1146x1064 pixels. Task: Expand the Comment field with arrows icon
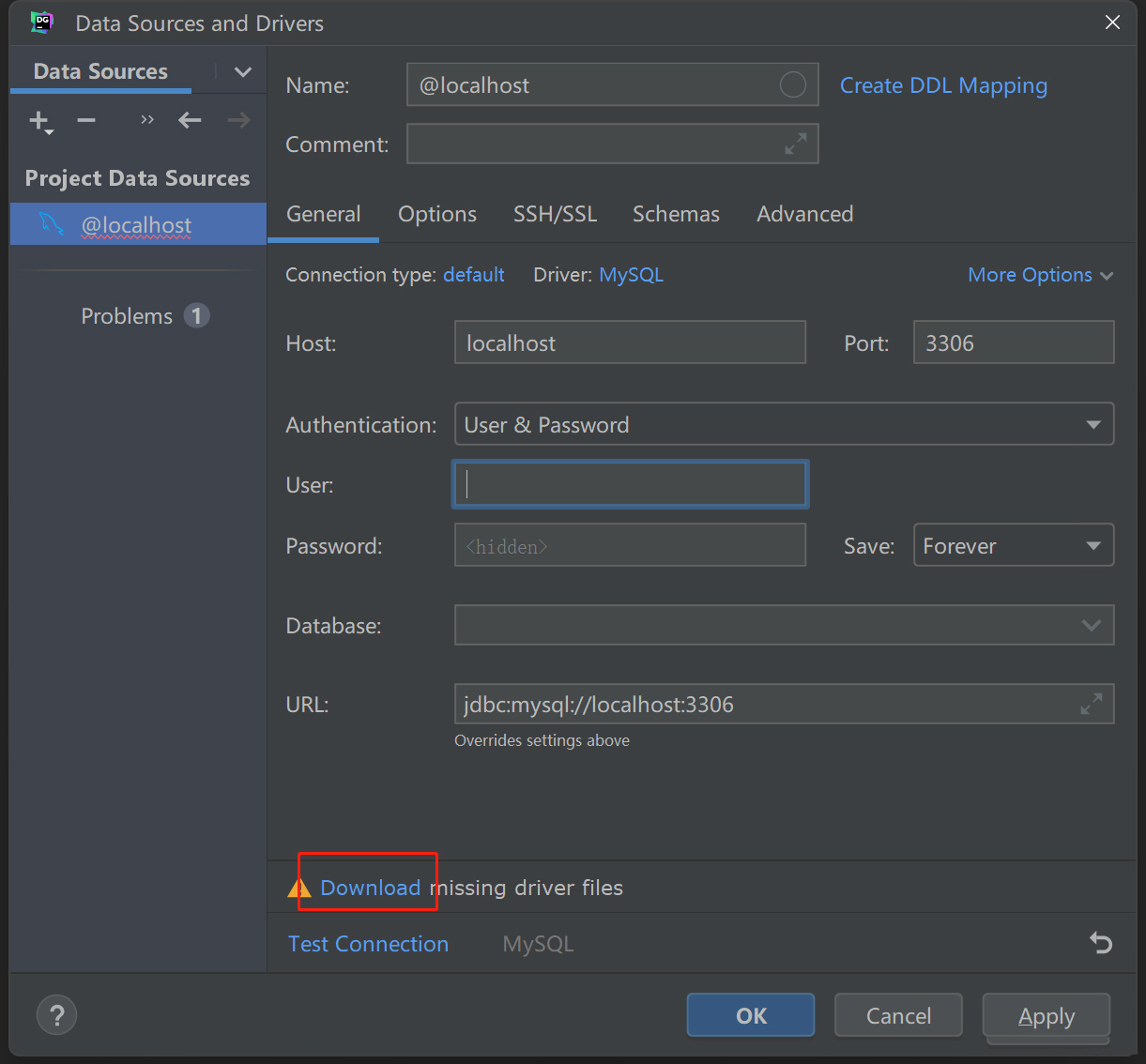[x=795, y=144]
